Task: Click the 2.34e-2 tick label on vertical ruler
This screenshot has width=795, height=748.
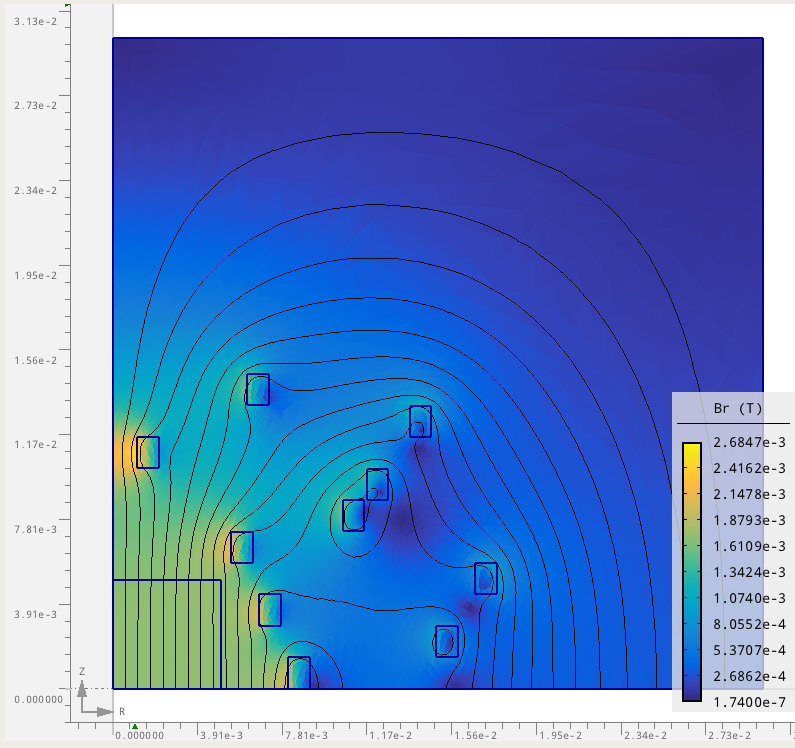Action: coord(35,191)
